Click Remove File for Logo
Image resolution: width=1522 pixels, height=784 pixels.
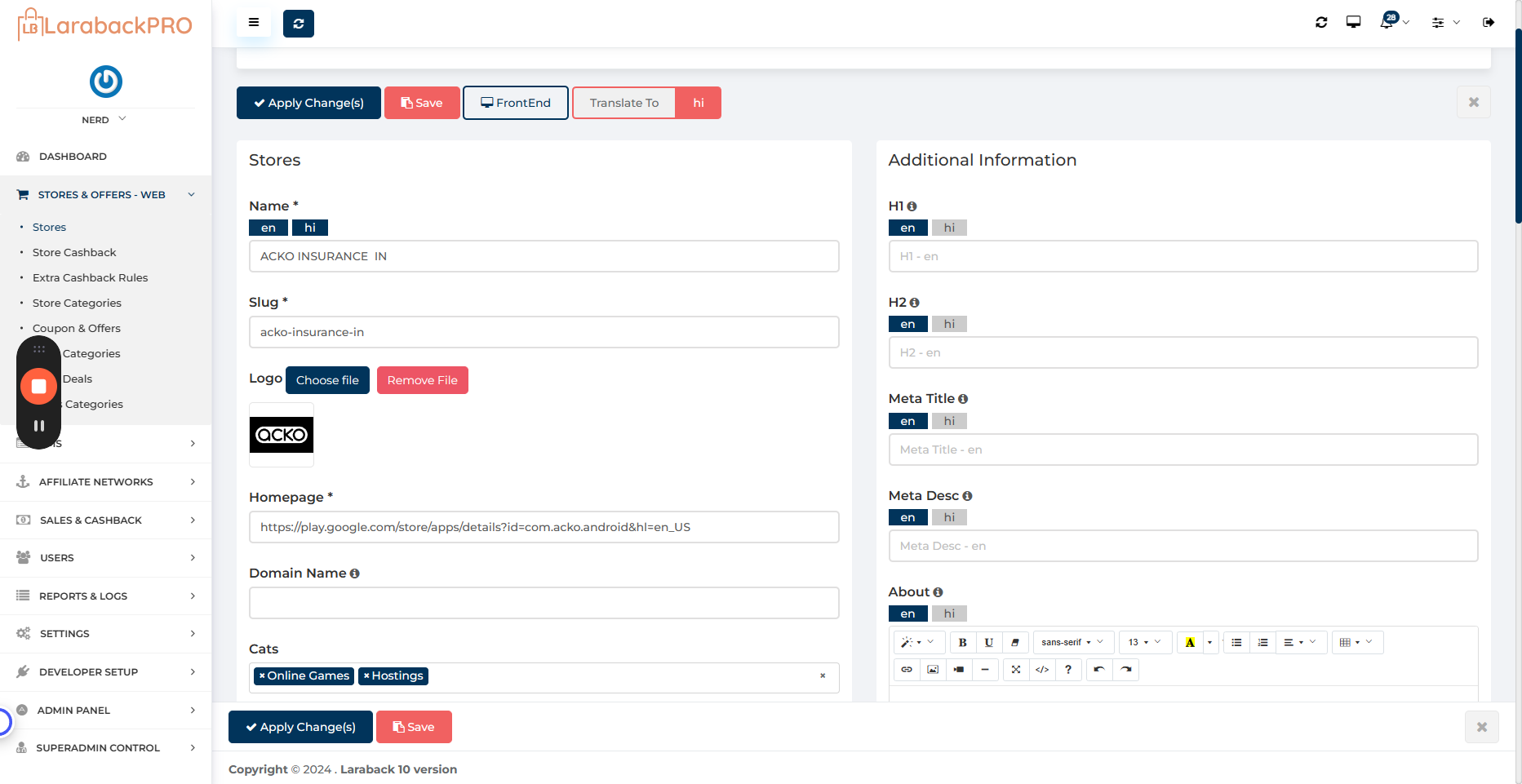[423, 380]
